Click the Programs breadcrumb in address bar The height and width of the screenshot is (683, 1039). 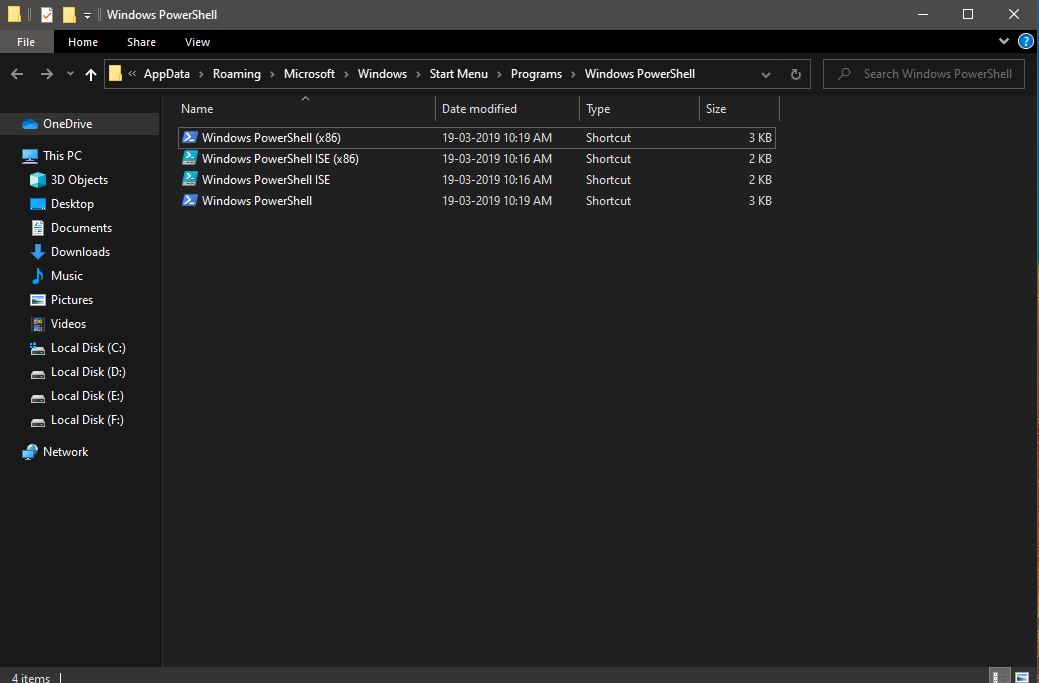(x=536, y=74)
